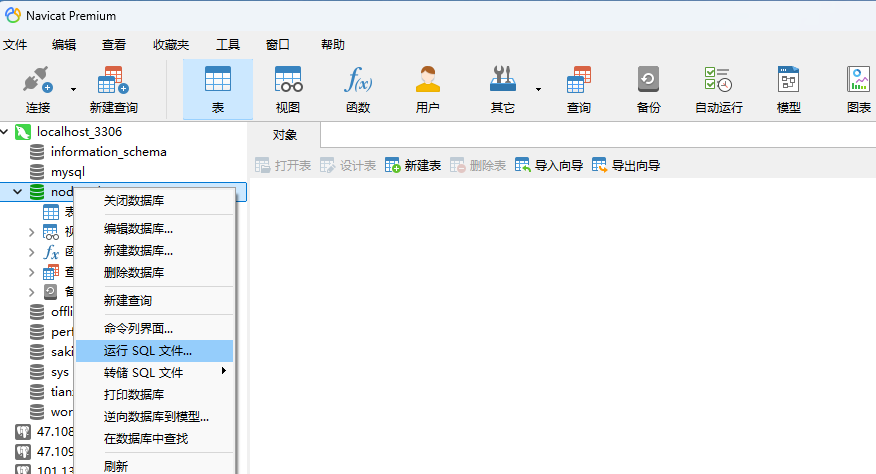The width and height of the screenshot is (876, 474).
Task: Choose 运行 SQL 文件 in context menu
Action: point(148,351)
